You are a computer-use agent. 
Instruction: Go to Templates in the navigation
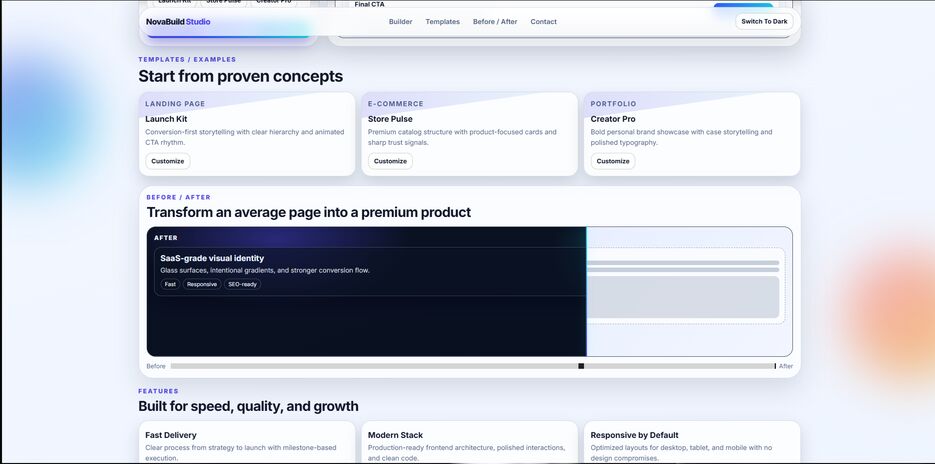(x=442, y=21)
